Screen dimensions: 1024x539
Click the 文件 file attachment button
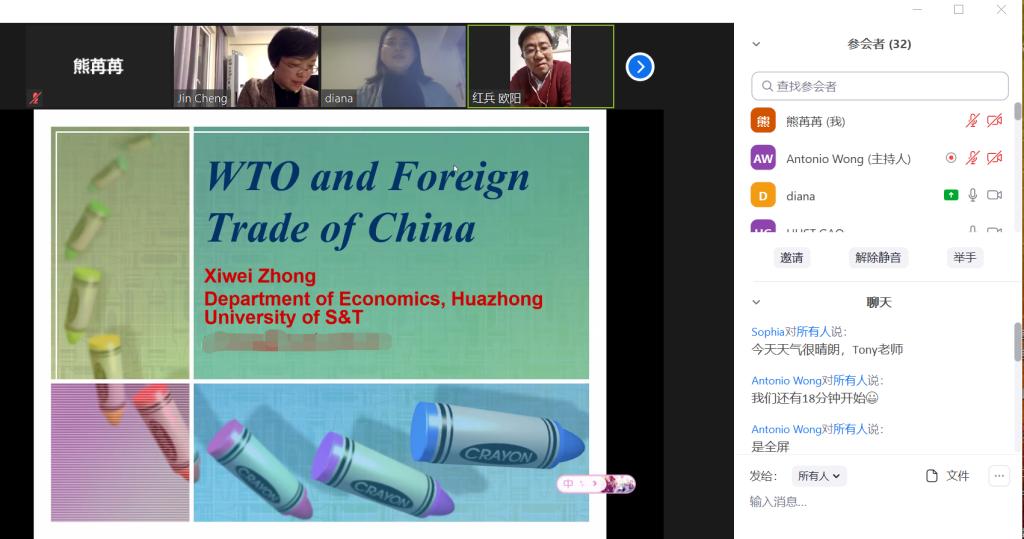(x=948, y=476)
